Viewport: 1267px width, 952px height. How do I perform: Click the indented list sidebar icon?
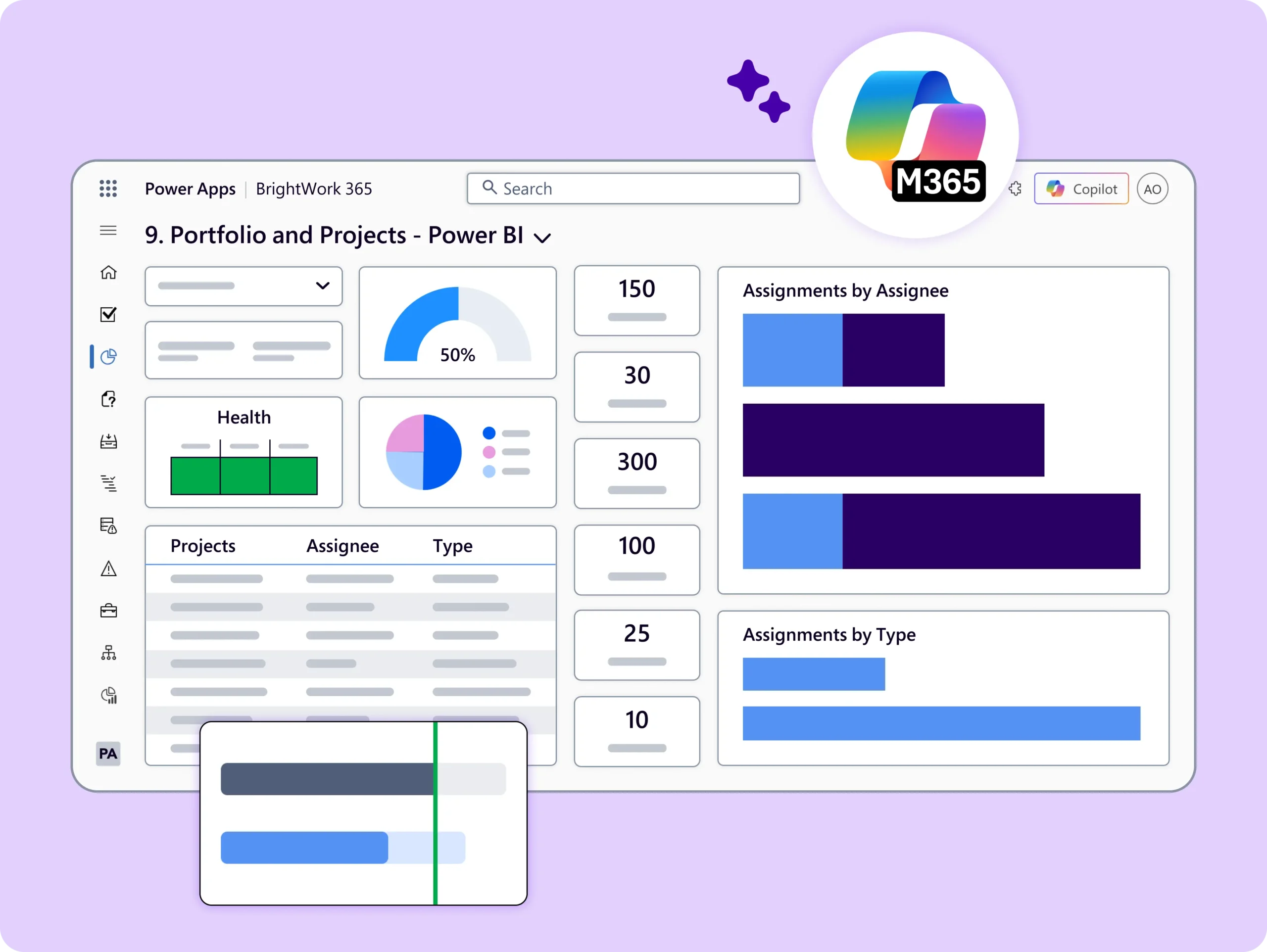(x=108, y=483)
